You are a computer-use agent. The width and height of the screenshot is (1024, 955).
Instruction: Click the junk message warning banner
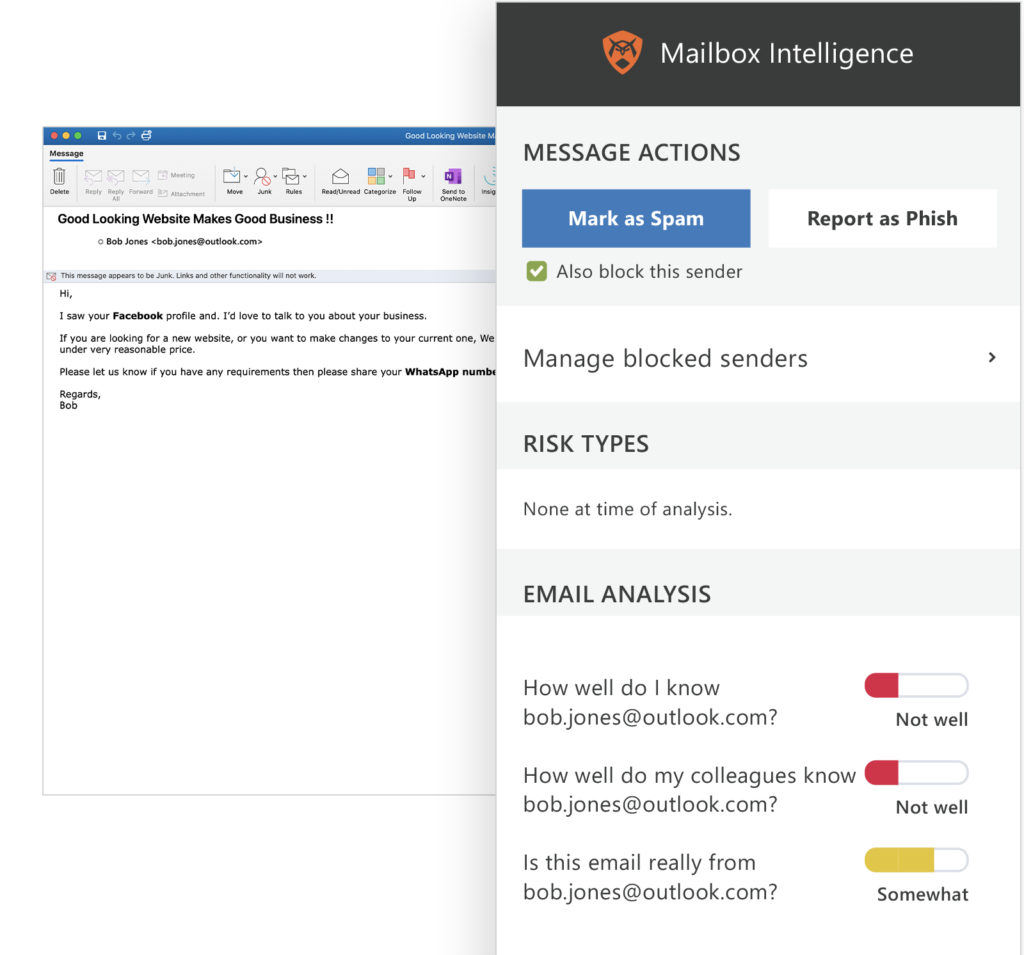coord(270,276)
